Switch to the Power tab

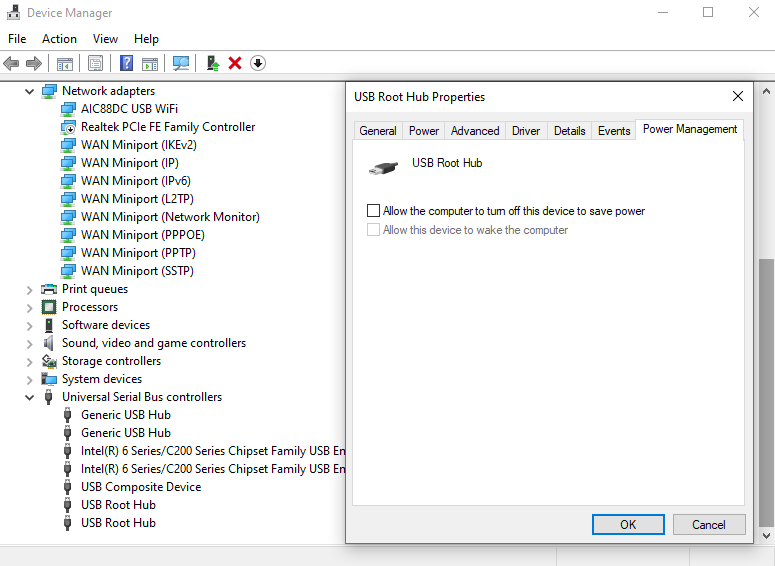click(x=424, y=131)
